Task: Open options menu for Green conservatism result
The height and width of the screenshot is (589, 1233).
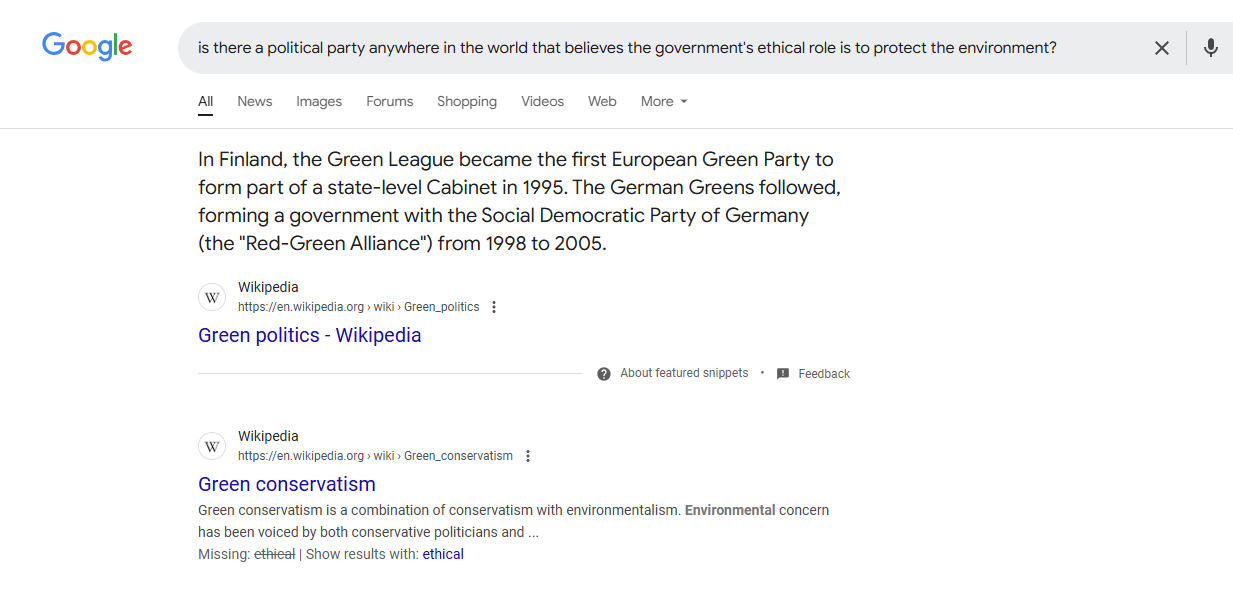Action: coord(528,456)
